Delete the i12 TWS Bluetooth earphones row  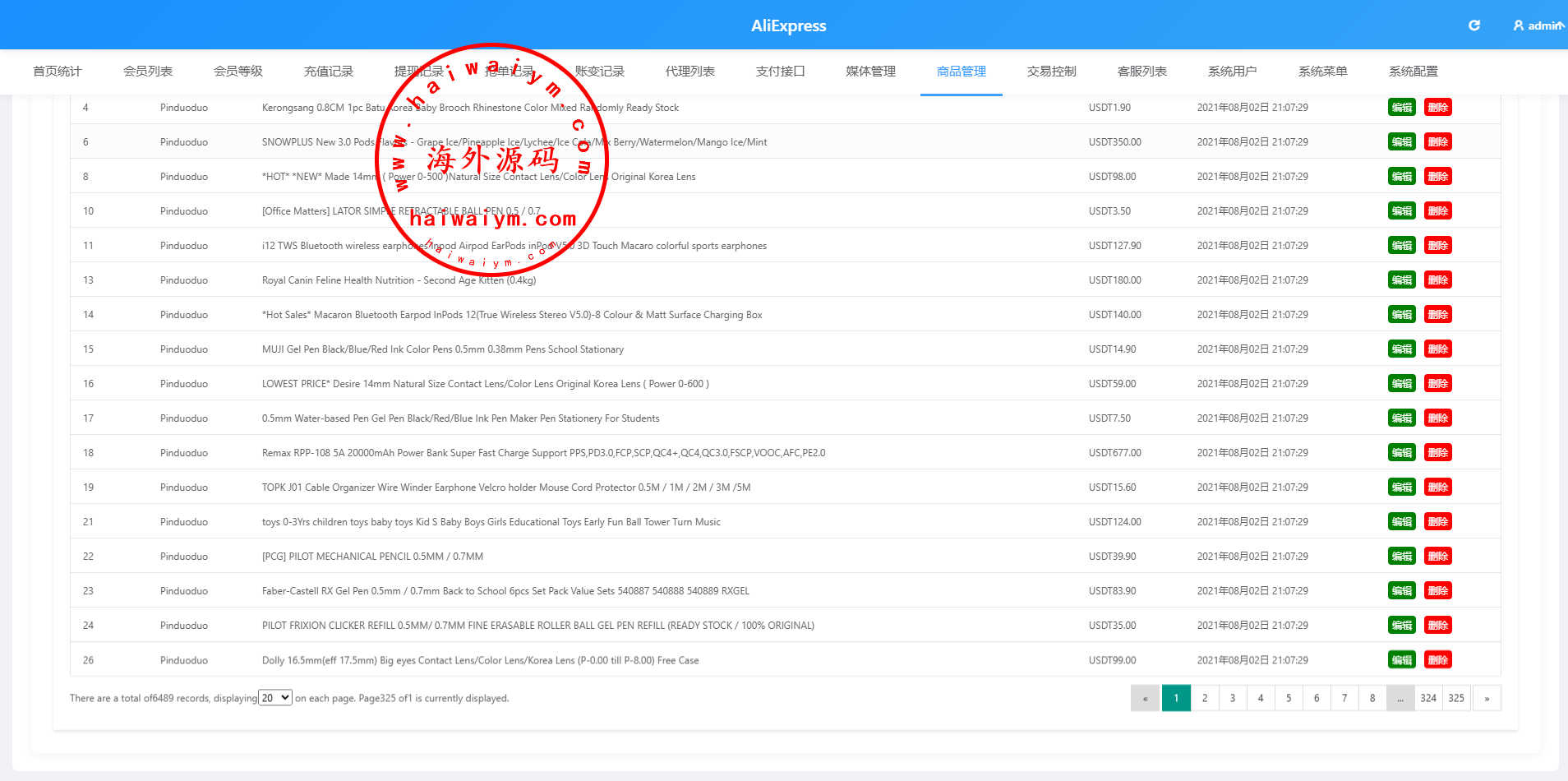point(1438,246)
